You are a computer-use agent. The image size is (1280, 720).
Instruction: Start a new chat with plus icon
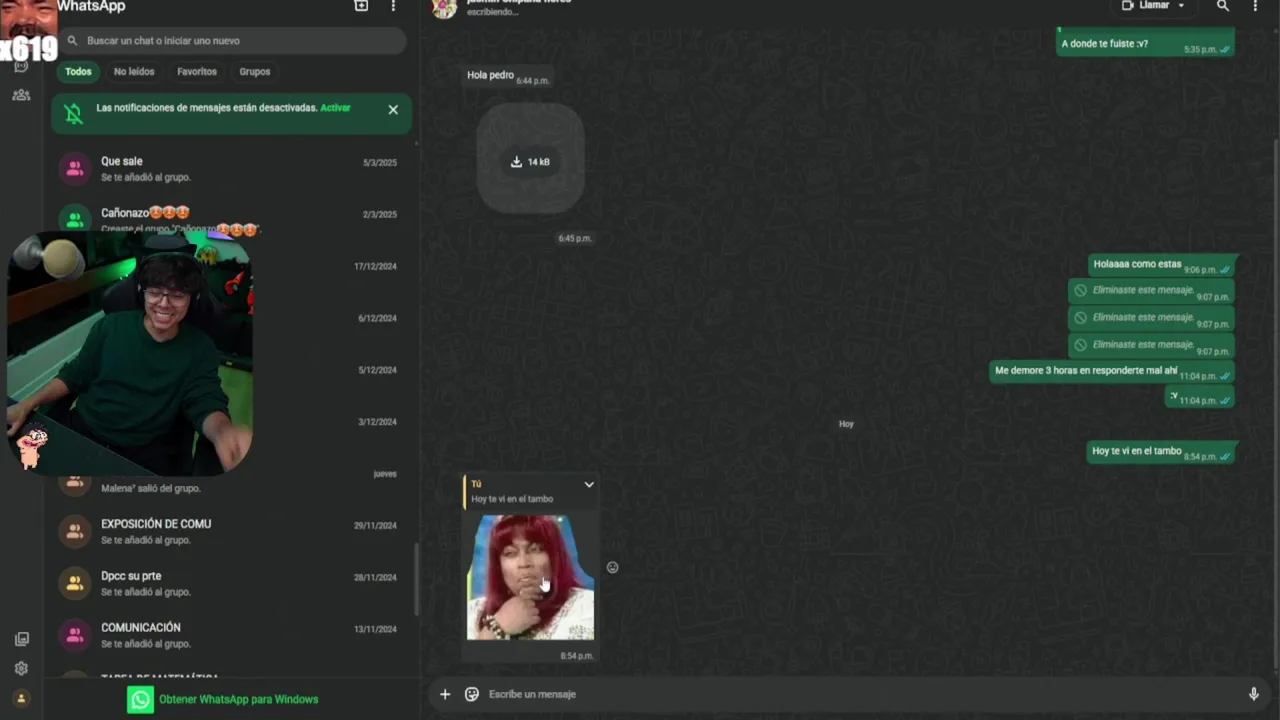(361, 6)
